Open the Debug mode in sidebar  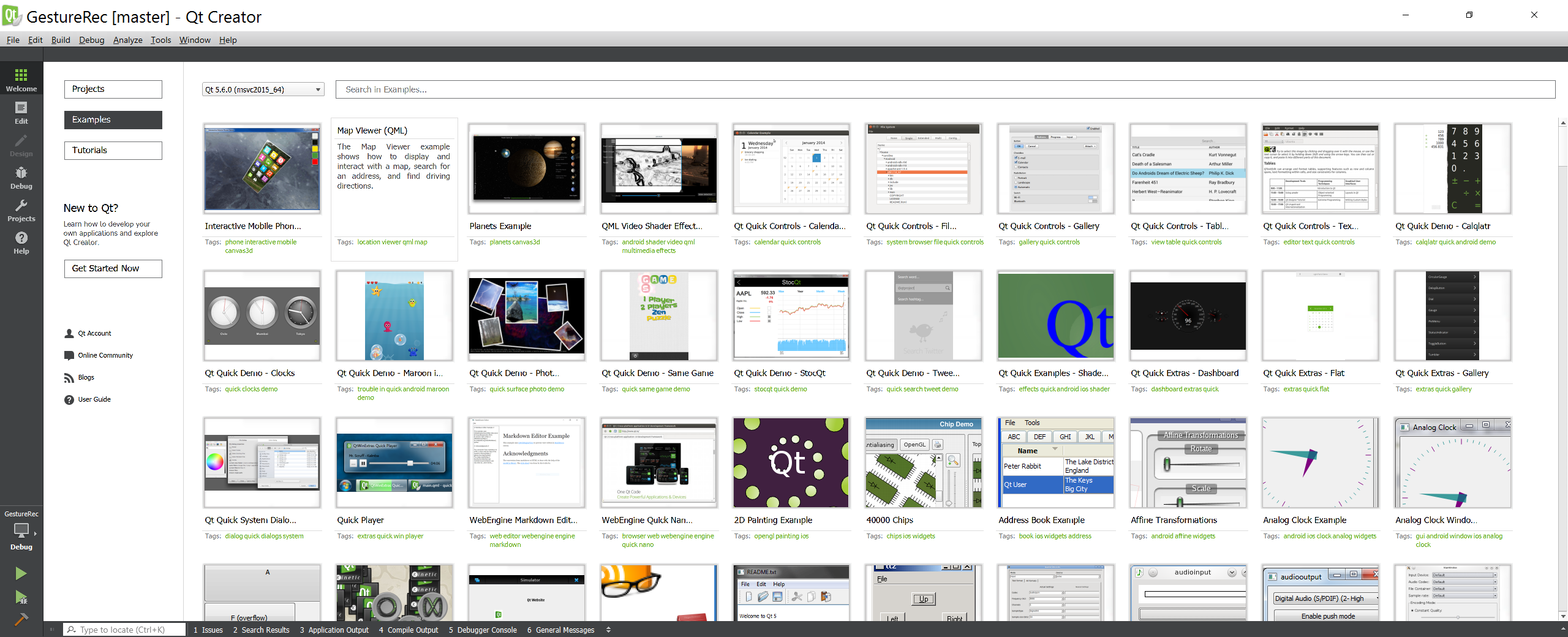coord(21,178)
